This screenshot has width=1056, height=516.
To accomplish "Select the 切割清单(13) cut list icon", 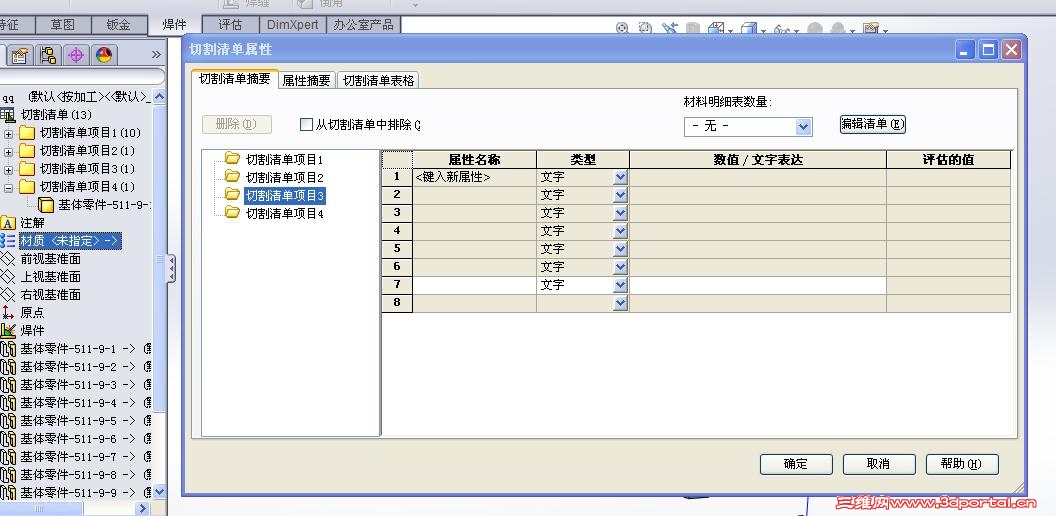I will (7, 115).
